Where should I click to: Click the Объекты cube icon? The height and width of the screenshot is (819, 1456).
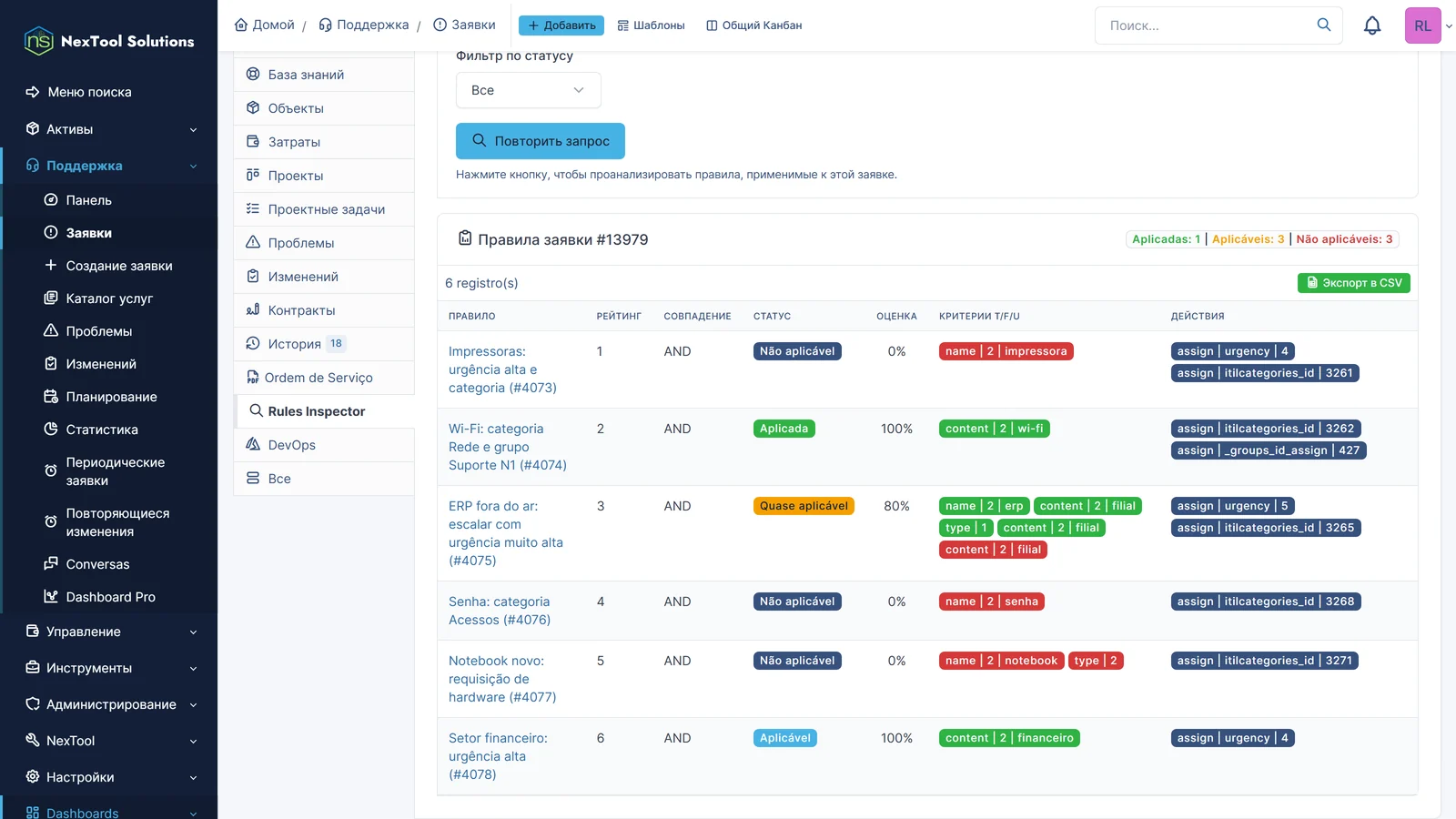(253, 108)
